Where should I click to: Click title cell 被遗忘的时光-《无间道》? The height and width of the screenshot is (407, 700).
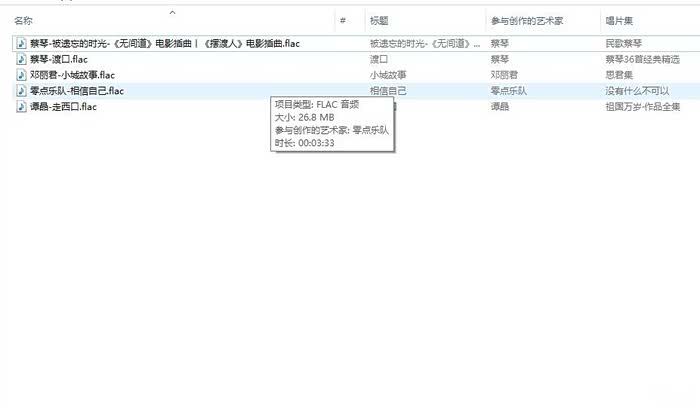425,43
